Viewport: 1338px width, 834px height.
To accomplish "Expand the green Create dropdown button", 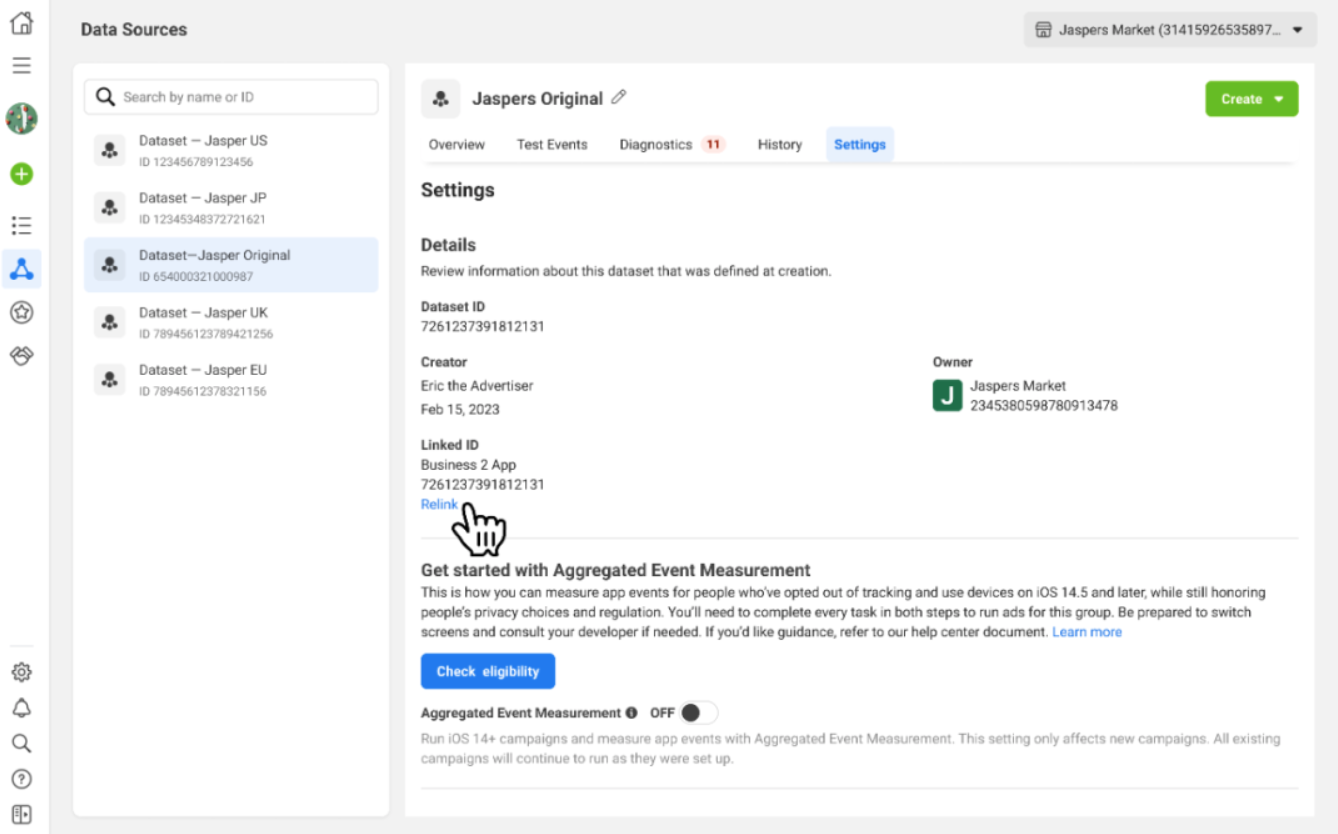I will tap(1251, 99).
